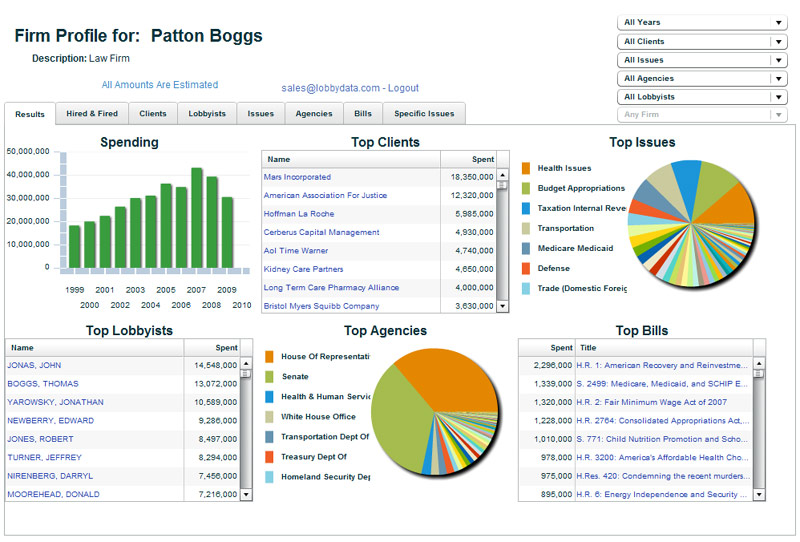Open Cerberus Capital Management link

(x=321, y=232)
